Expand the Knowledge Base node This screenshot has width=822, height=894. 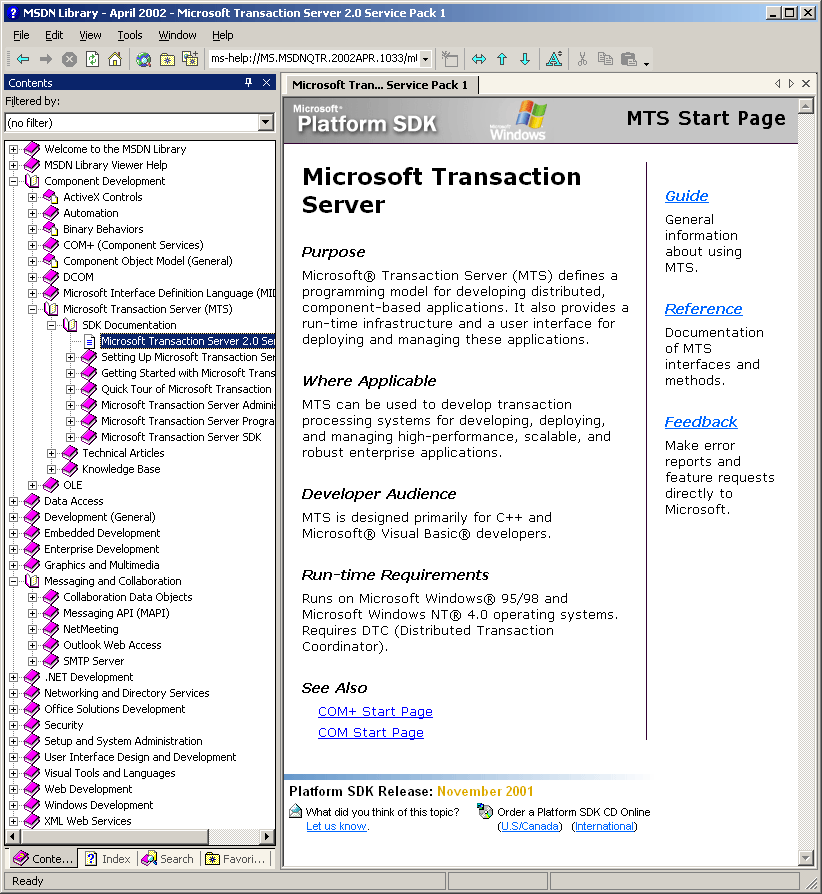click(51, 469)
